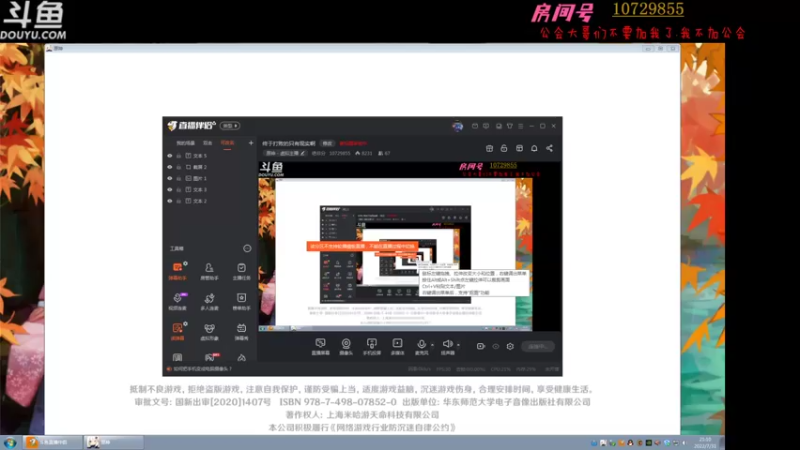Click the unlock padlock icon in top bar

tap(504, 148)
